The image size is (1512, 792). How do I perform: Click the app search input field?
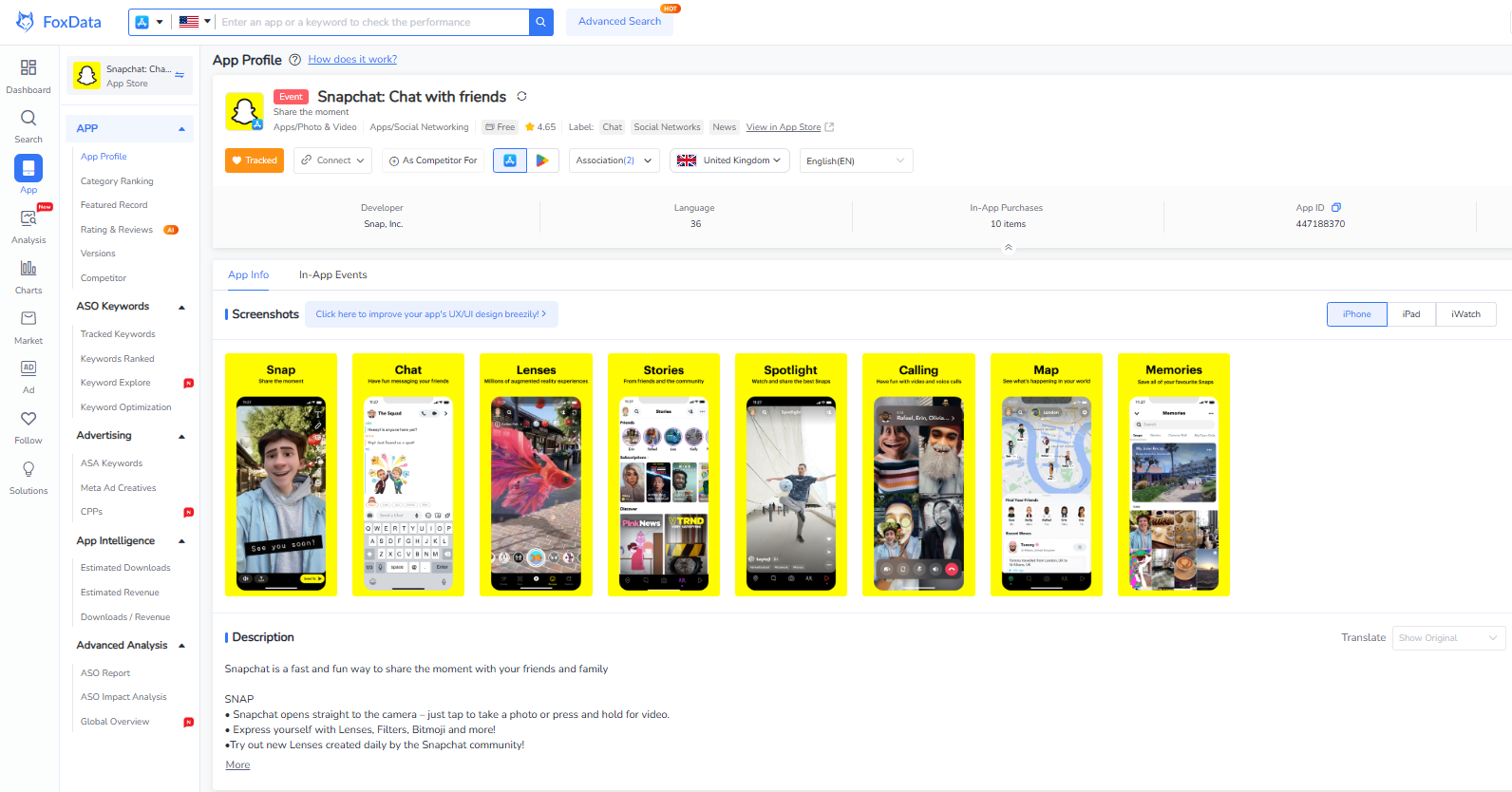click(372, 22)
